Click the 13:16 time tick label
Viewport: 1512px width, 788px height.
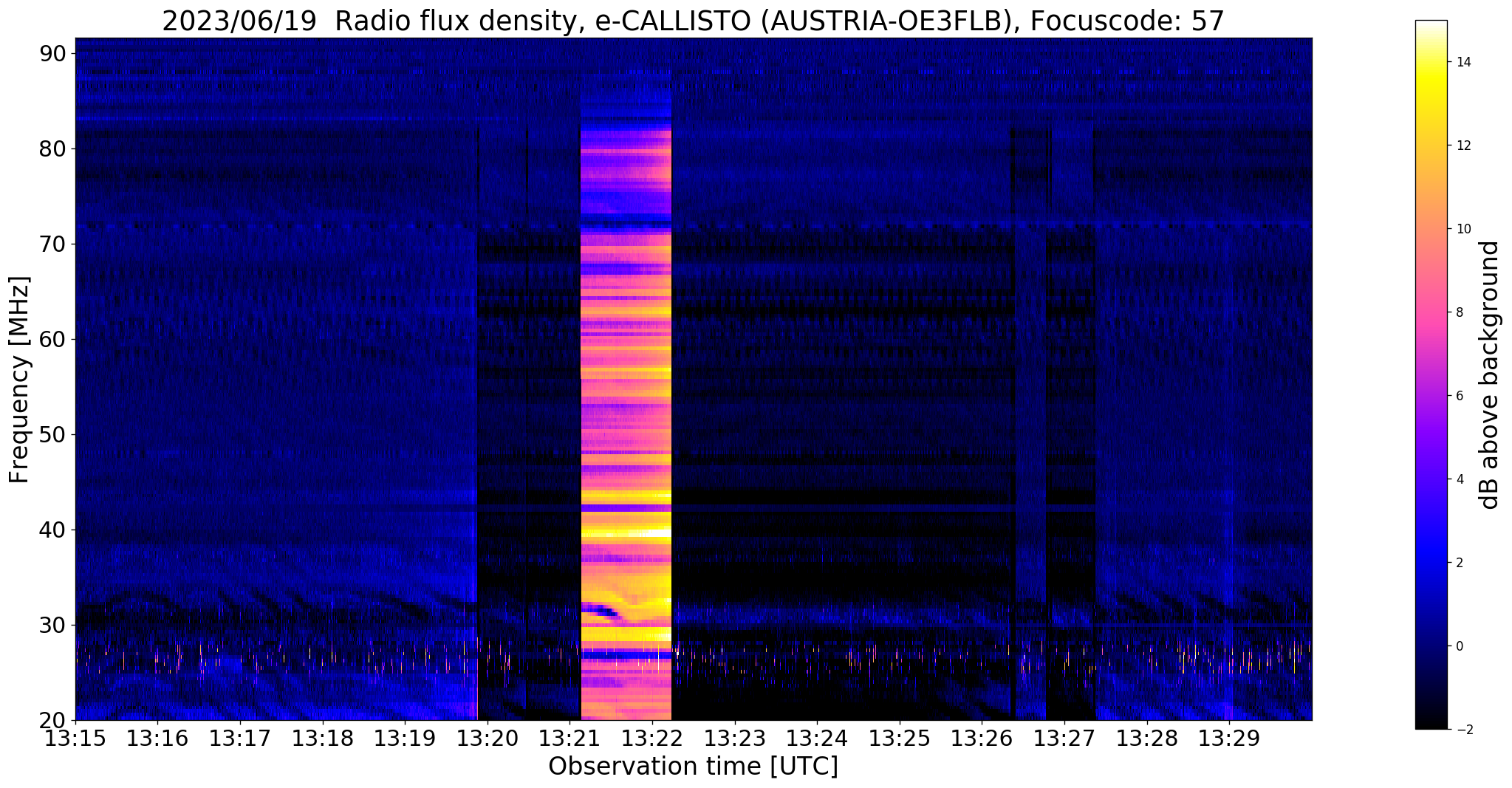157,739
